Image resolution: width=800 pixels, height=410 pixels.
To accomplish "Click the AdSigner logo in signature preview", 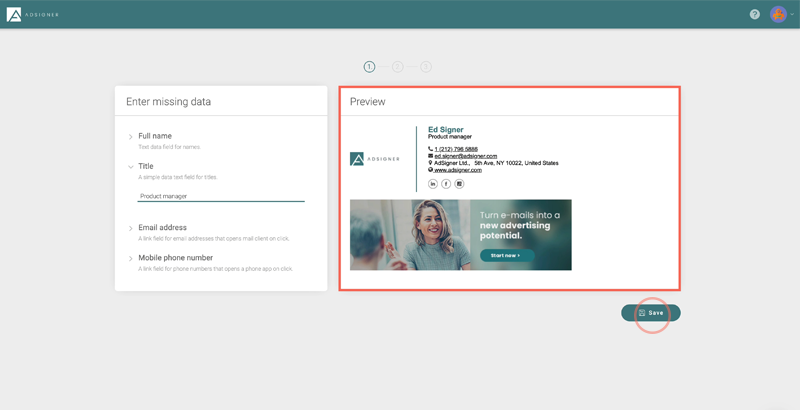I will click(x=374, y=159).
